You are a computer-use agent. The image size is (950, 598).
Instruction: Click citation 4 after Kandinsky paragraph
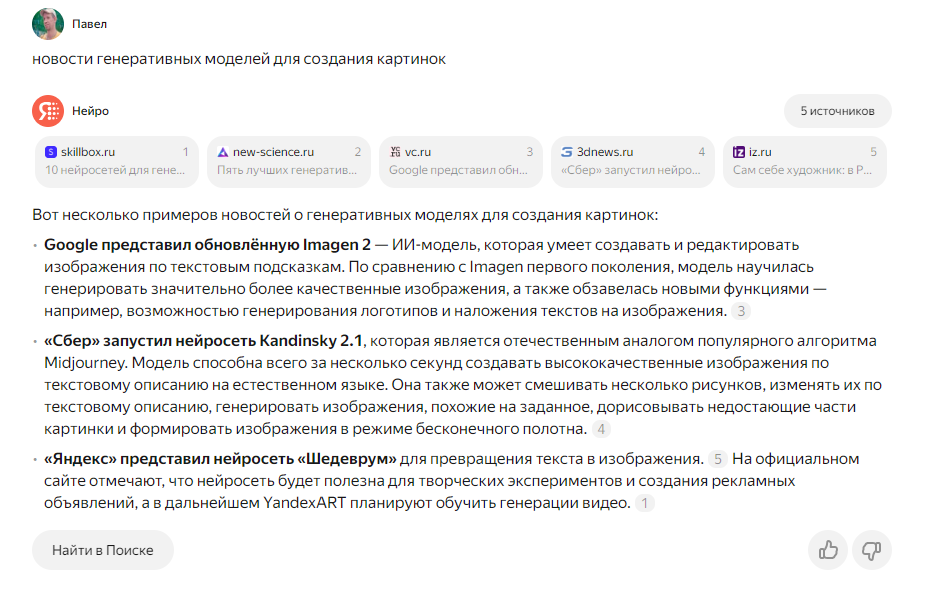point(601,430)
